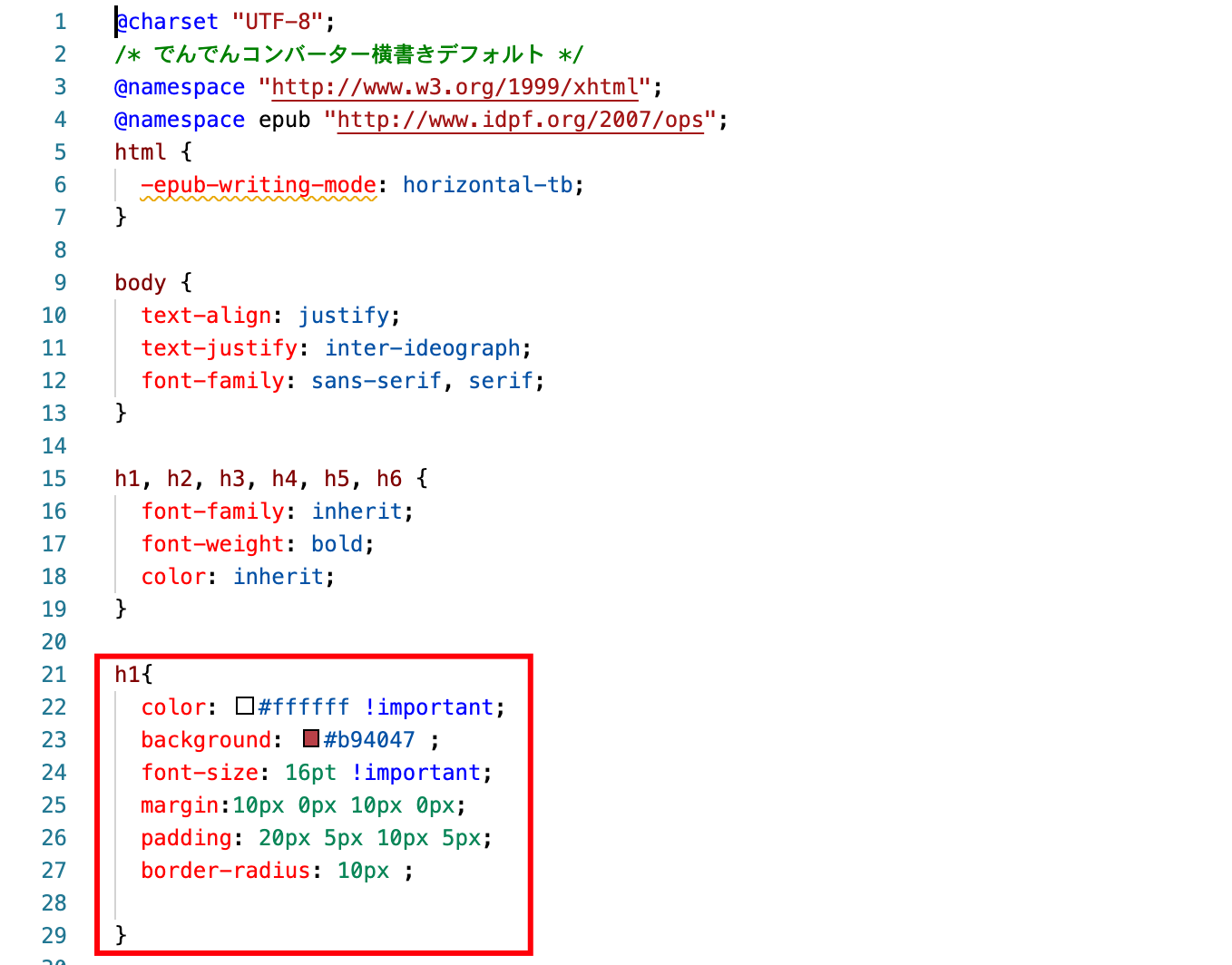Click the color: inherit declaration on line 18
The image size is (1232, 965).
238,577
